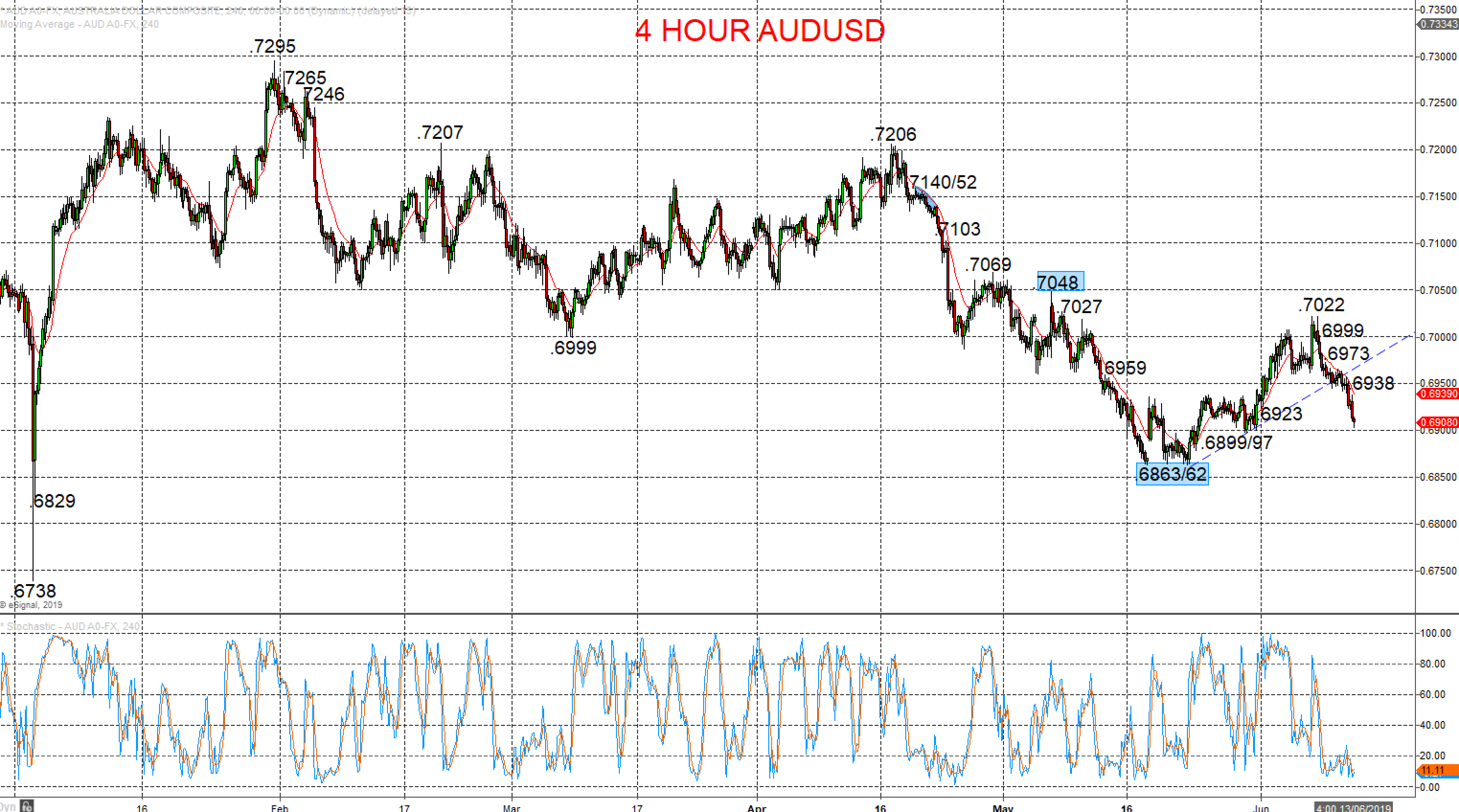Click the .7295 high label

tap(273, 46)
